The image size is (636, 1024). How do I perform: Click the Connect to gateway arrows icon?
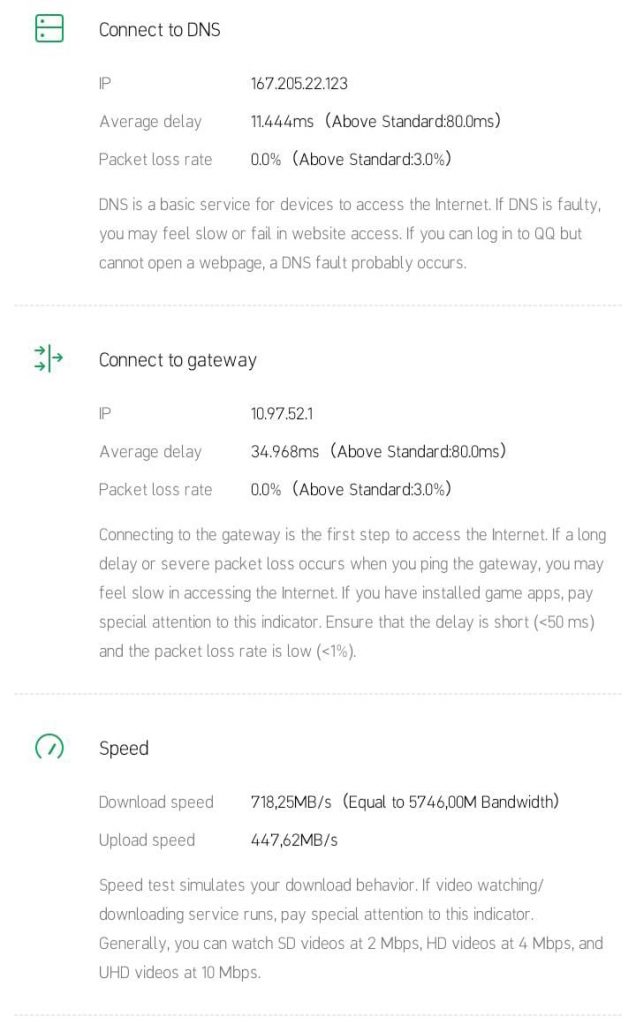coord(48,359)
